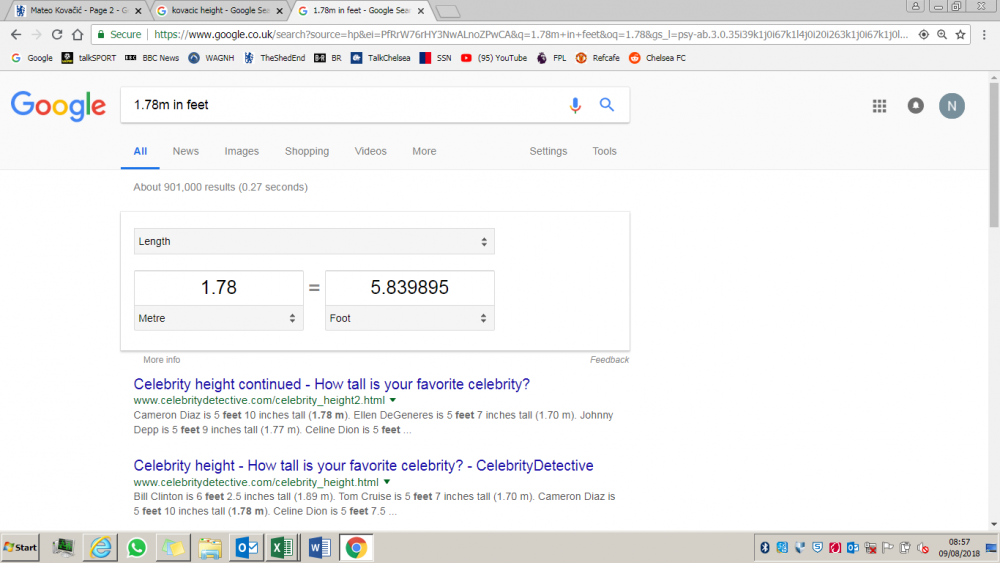
Task: Close the 1.78m in feet browser tab
Action: [x=421, y=11]
